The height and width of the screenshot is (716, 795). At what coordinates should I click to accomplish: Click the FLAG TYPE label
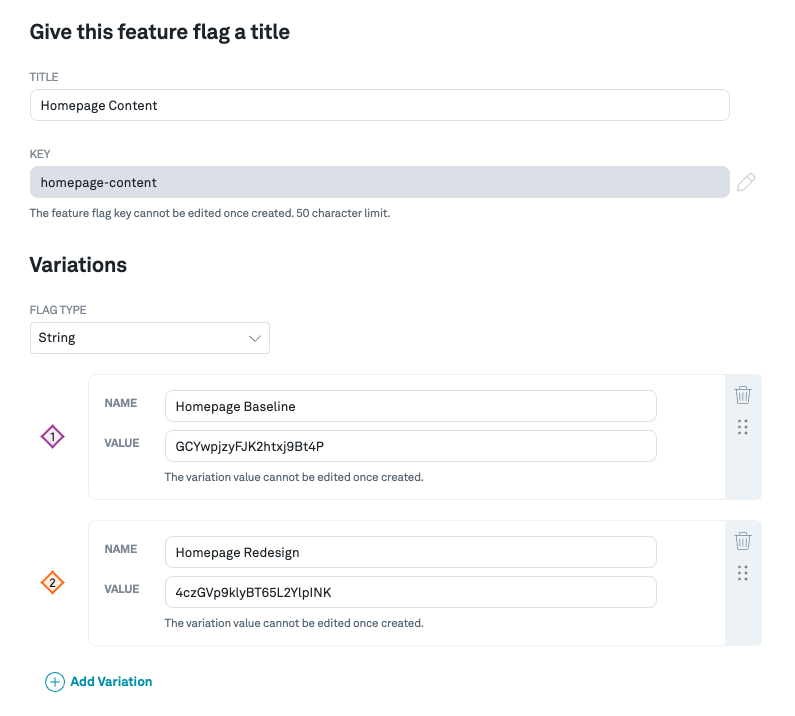(x=58, y=310)
